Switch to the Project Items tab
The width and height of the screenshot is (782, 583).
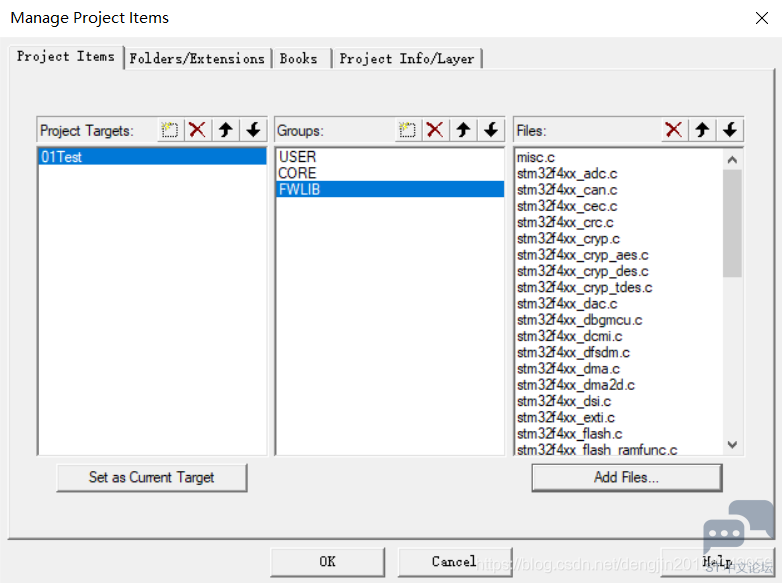click(x=66, y=57)
